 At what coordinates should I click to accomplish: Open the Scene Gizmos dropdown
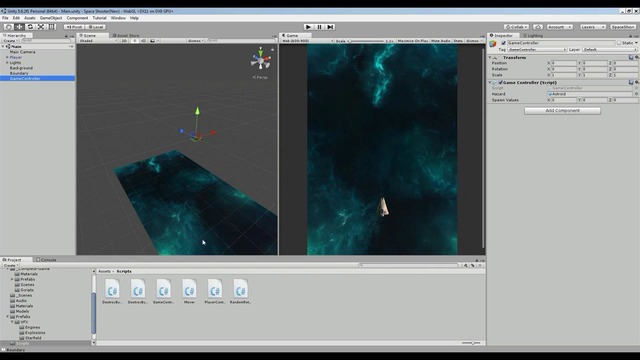point(196,41)
